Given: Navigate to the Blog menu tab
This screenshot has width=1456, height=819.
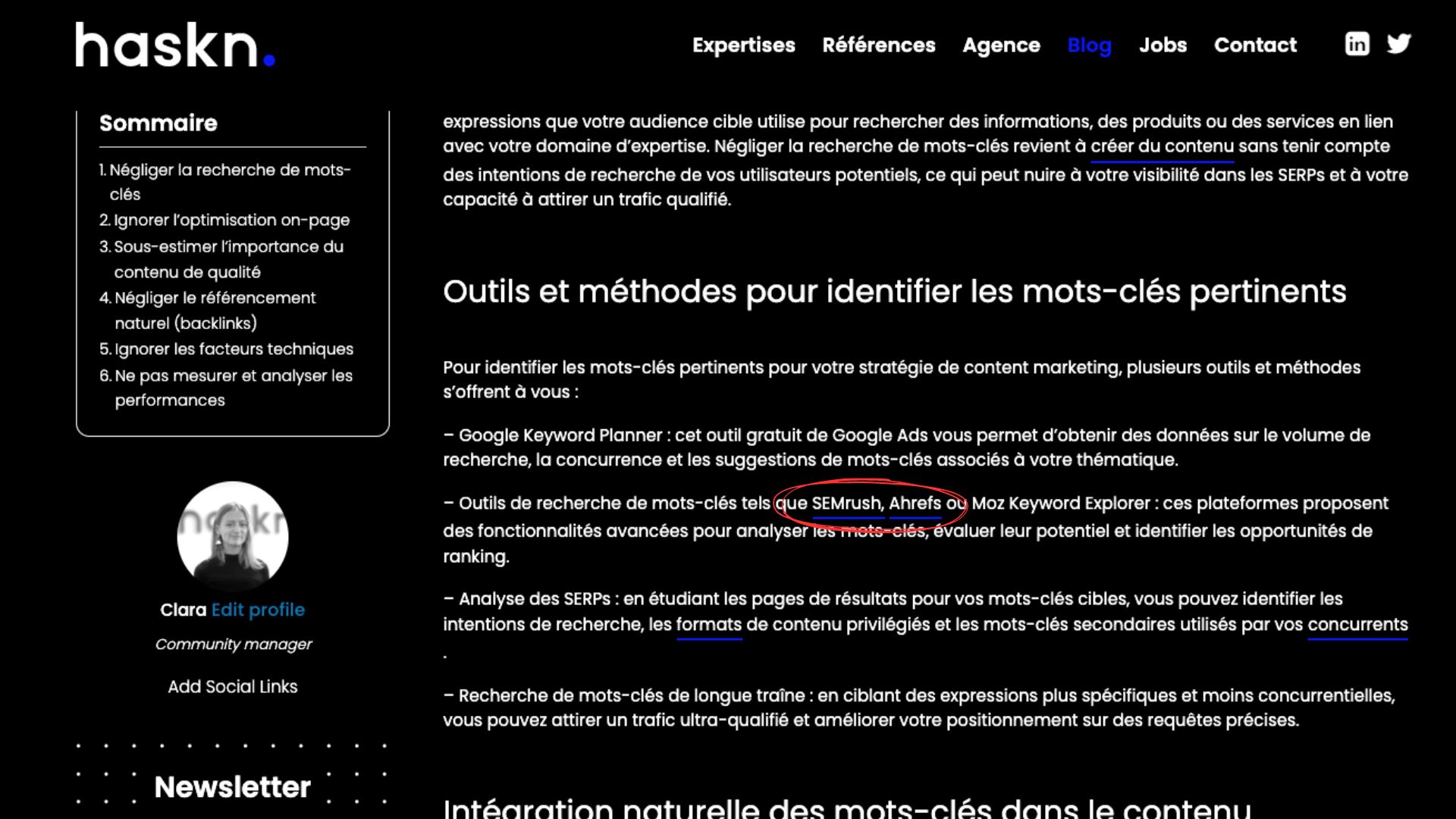Looking at the screenshot, I should tap(1089, 44).
